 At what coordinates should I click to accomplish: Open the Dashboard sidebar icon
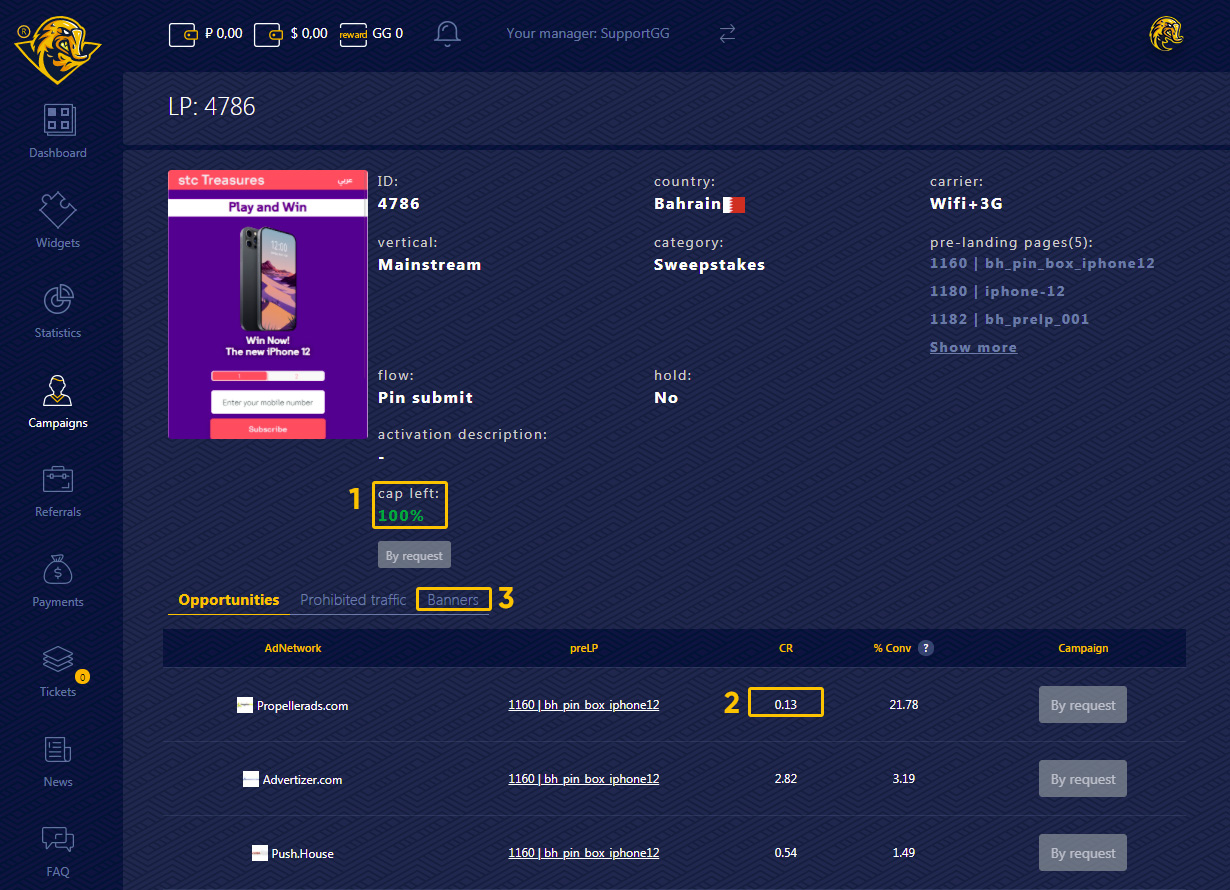pos(58,120)
